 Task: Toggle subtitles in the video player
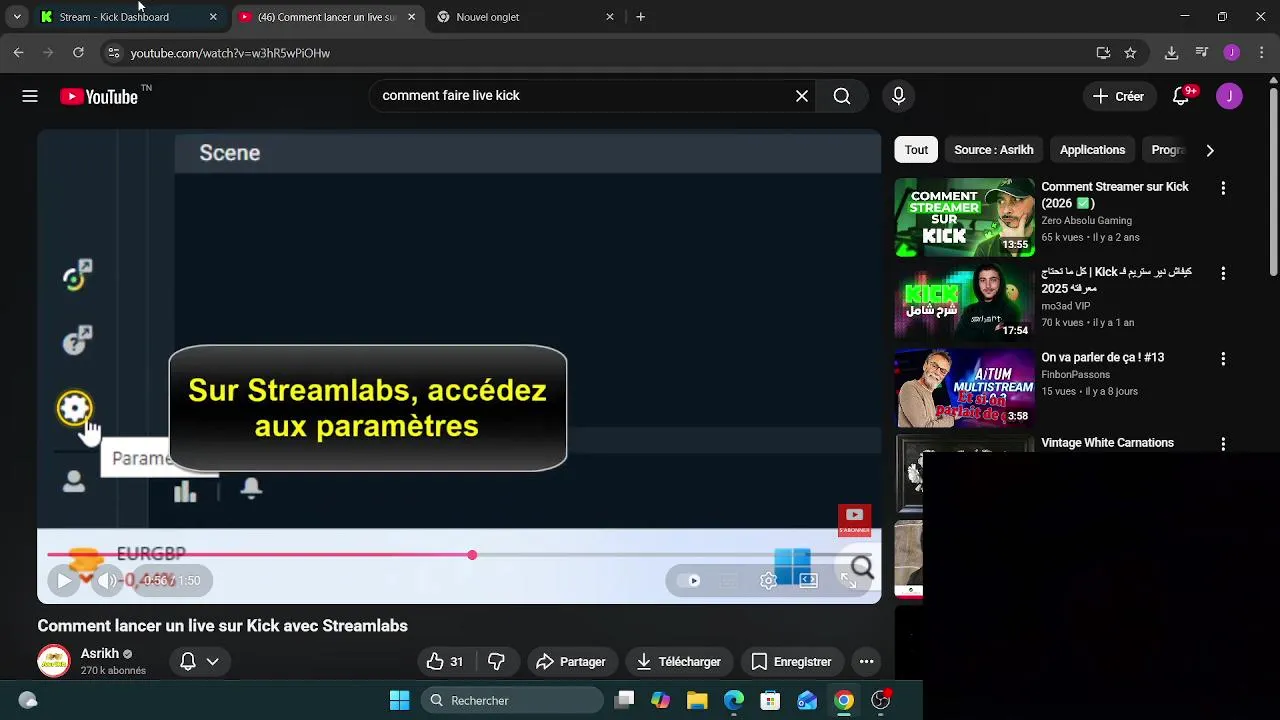(729, 580)
